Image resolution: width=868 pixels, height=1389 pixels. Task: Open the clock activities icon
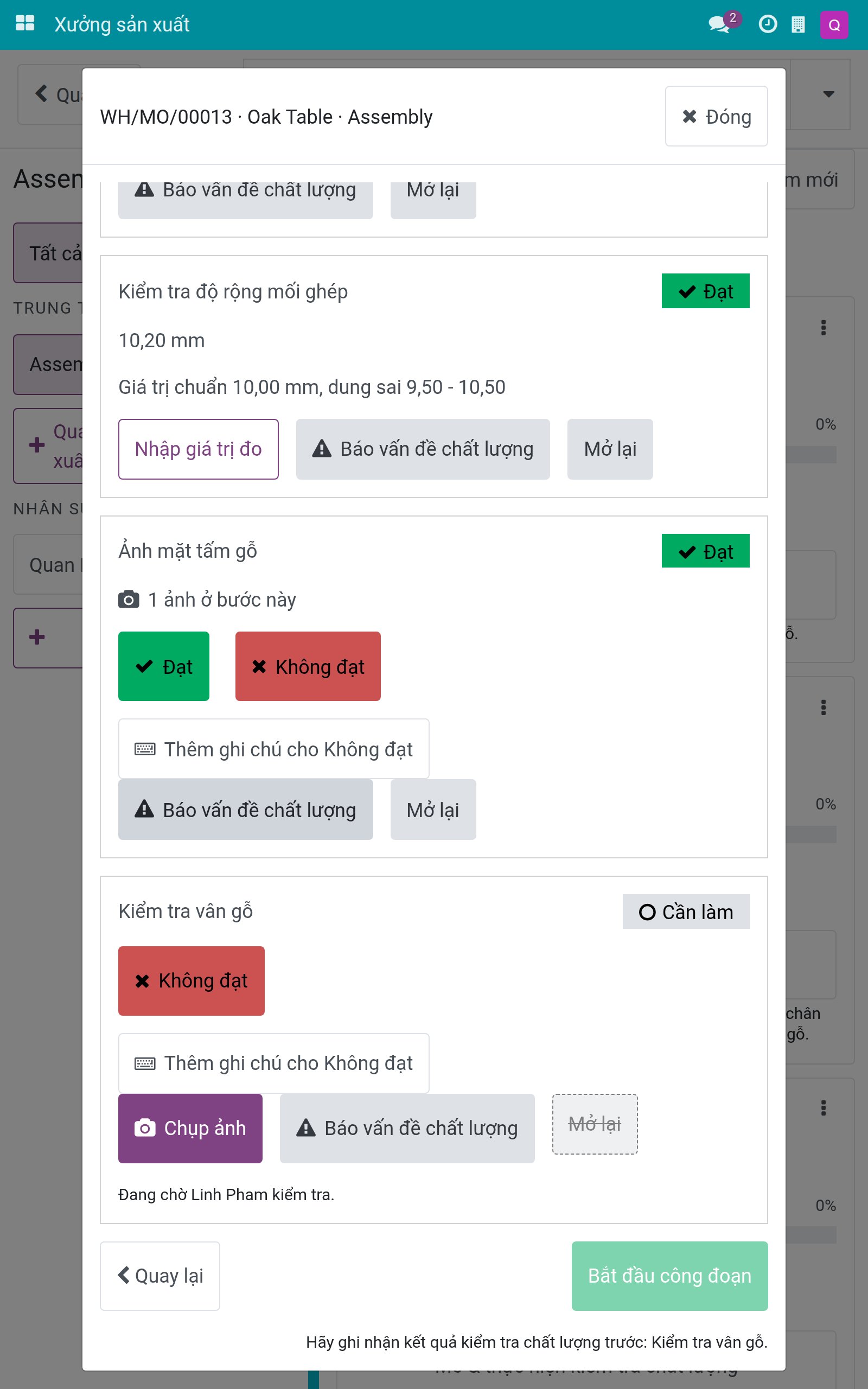pyautogui.click(x=768, y=24)
